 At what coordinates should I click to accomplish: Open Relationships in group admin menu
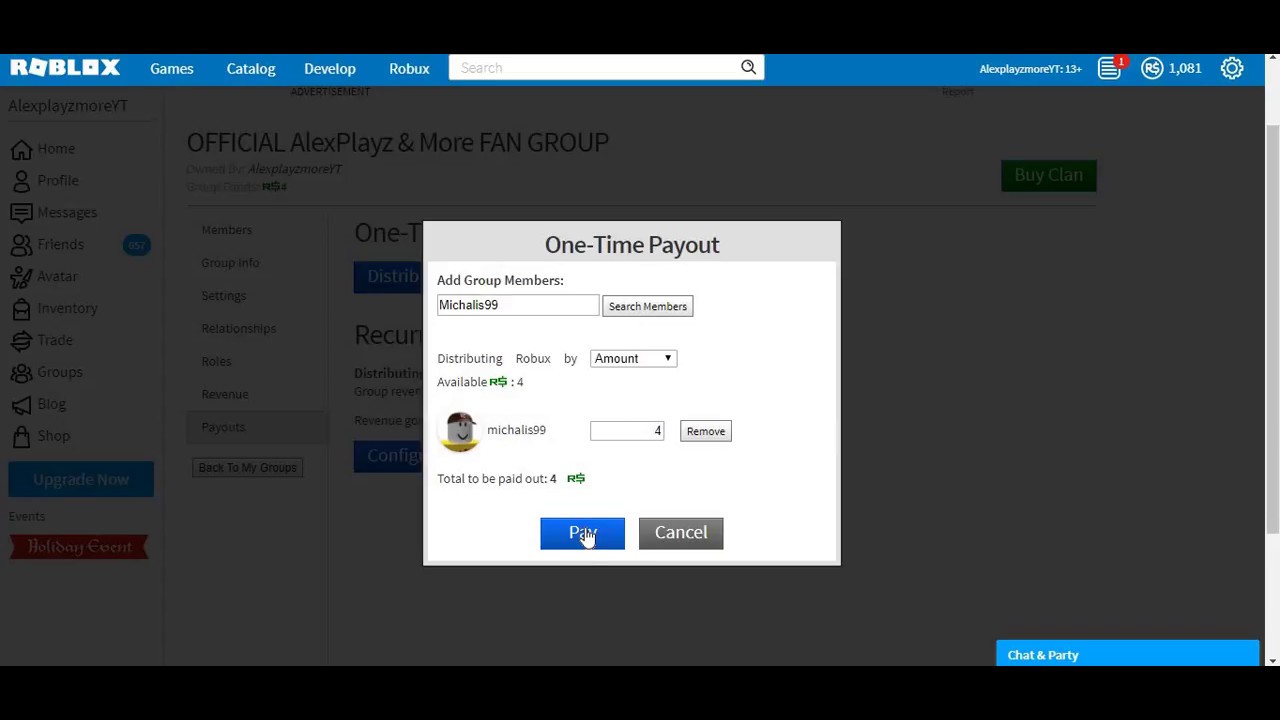[239, 329]
